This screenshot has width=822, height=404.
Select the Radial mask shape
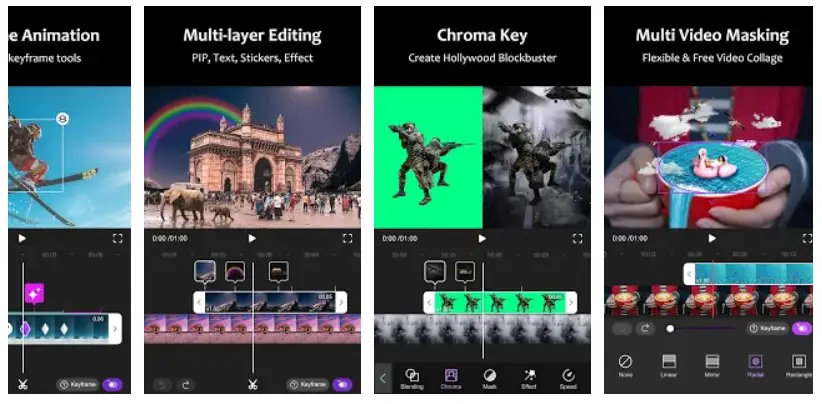pos(755,366)
